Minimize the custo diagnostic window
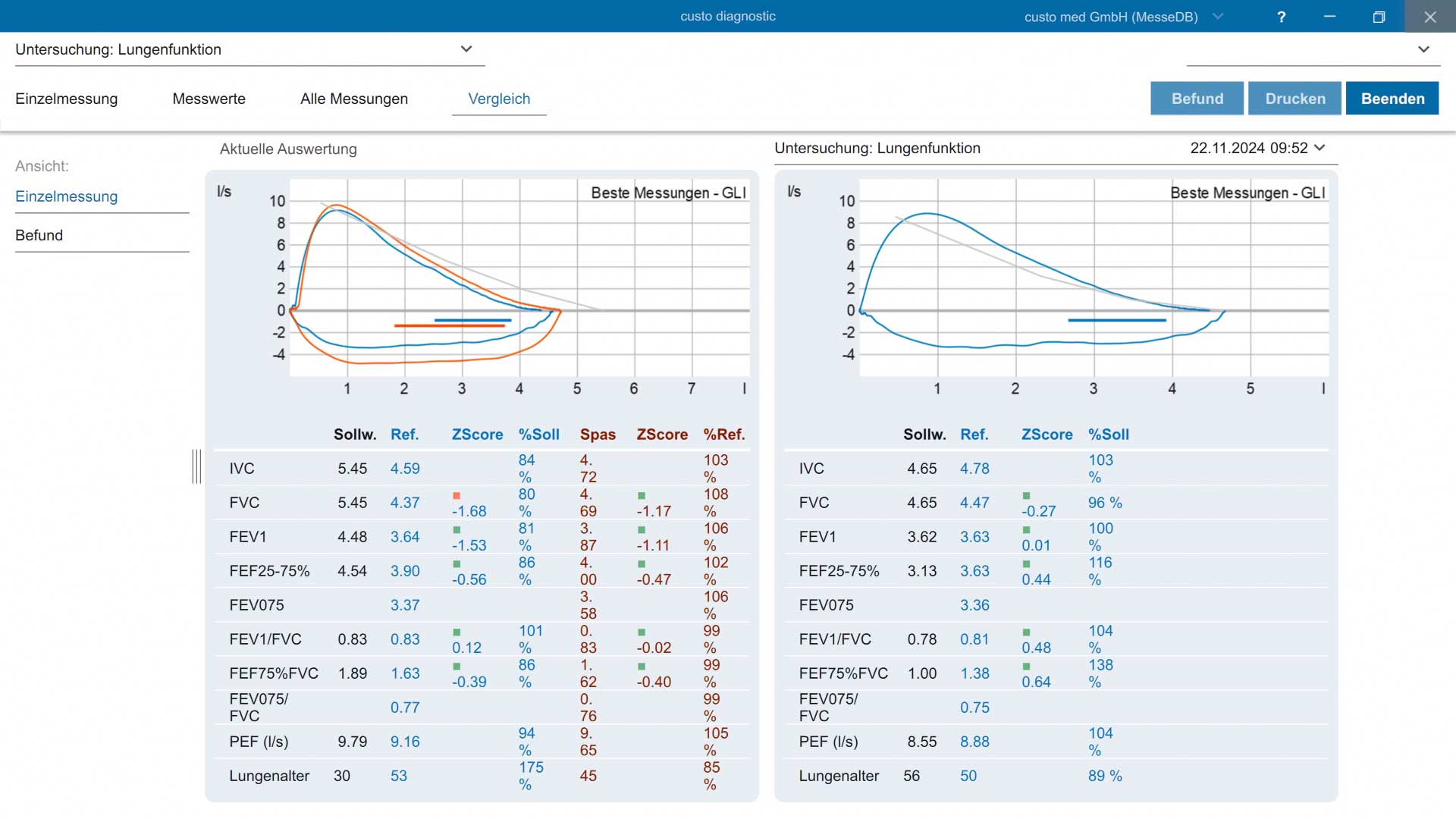1456x819 pixels. coord(1329,17)
